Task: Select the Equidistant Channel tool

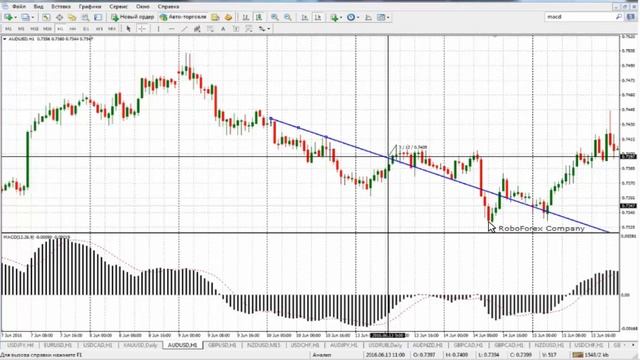Action: [x=197, y=29]
